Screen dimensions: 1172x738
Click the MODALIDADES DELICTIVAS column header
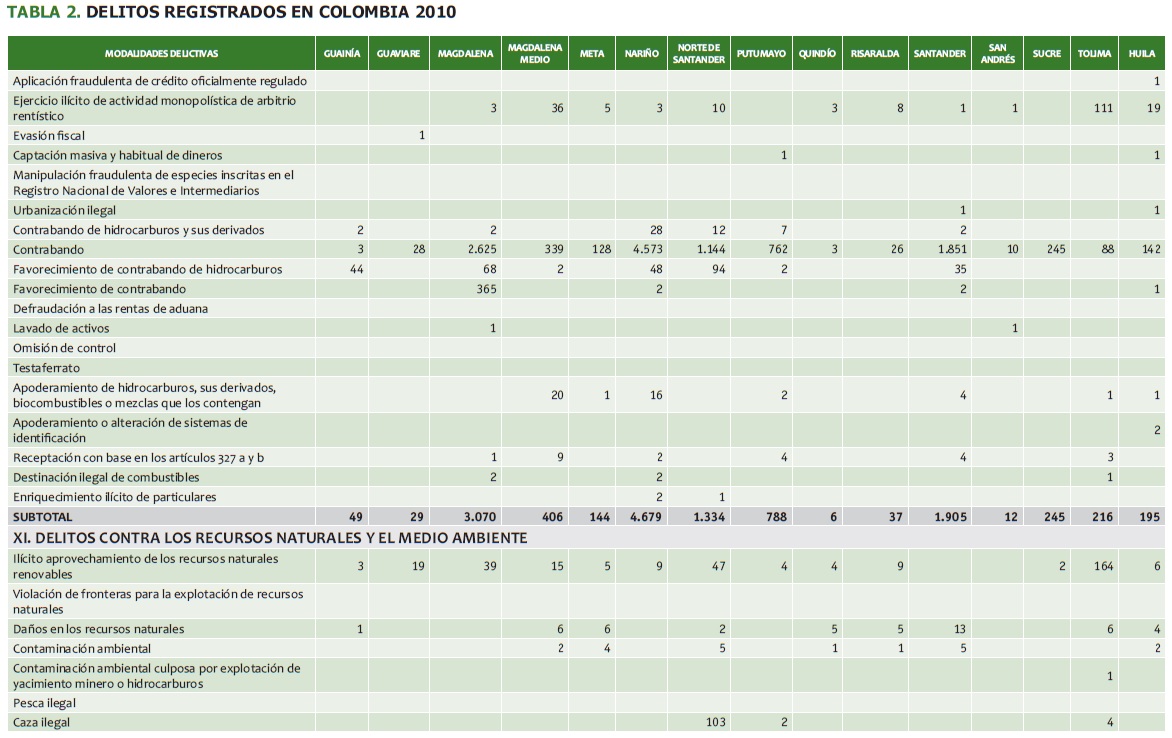pos(161,54)
